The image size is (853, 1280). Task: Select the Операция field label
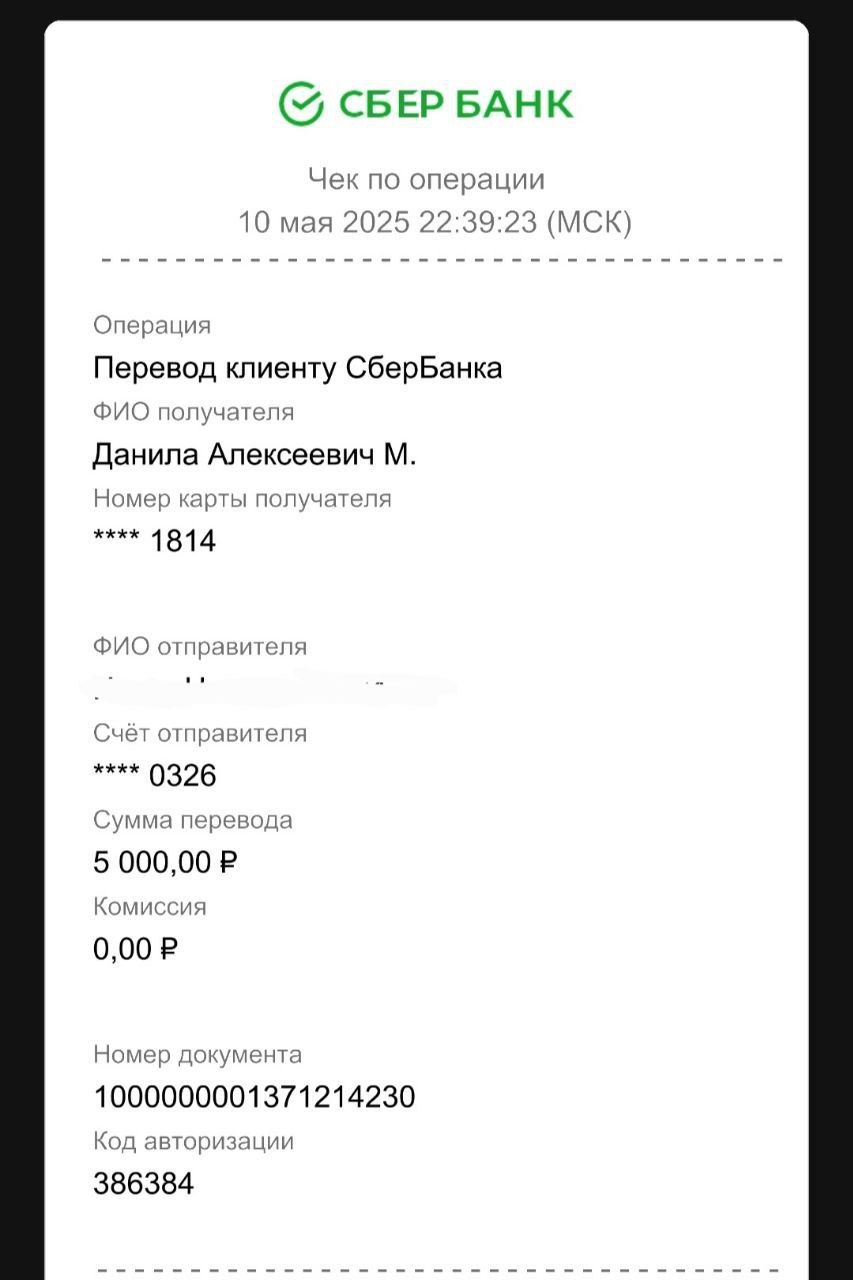(152, 326)
